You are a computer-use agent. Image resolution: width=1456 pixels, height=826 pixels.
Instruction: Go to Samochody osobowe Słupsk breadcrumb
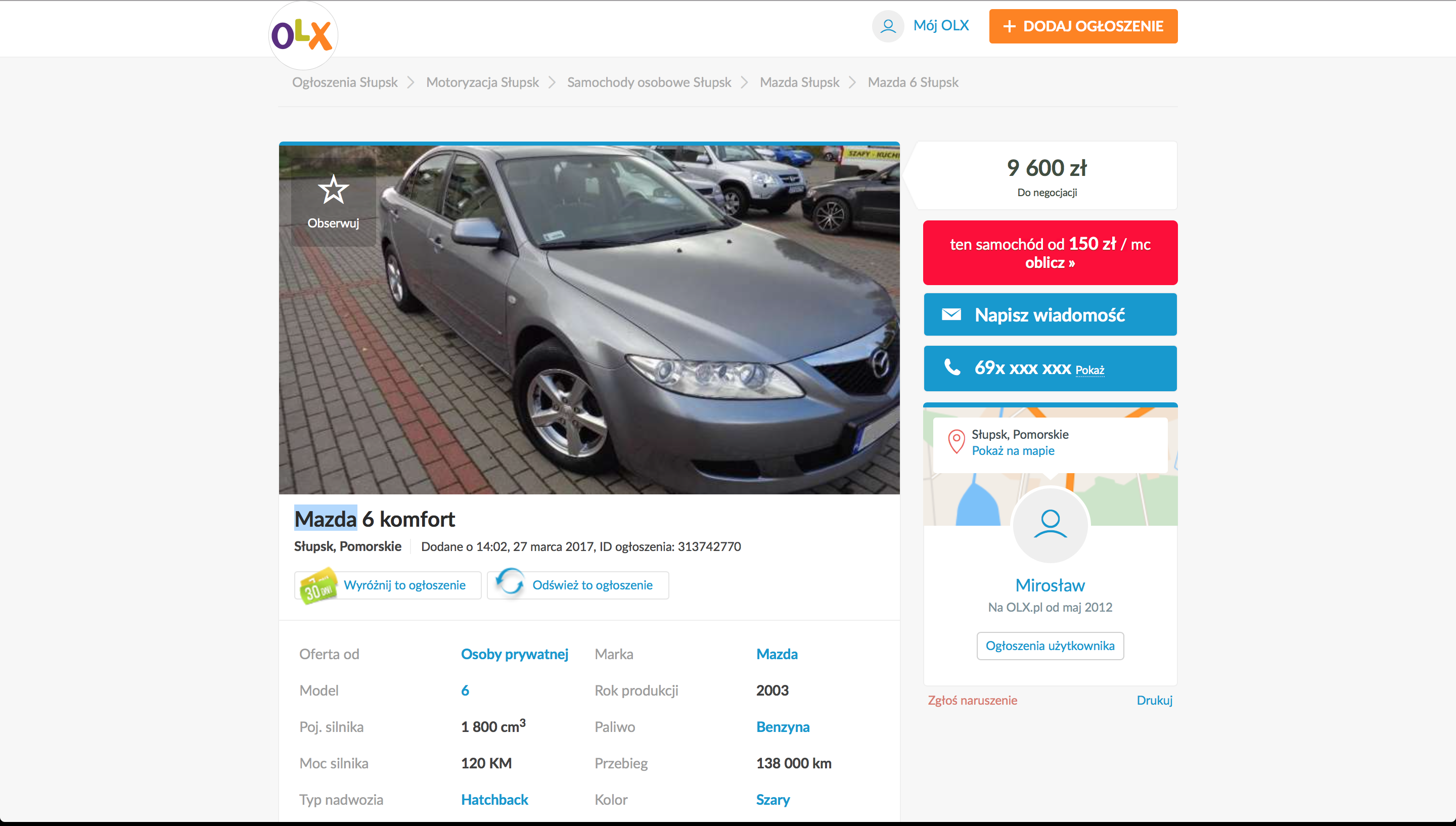tap(649, 82)
